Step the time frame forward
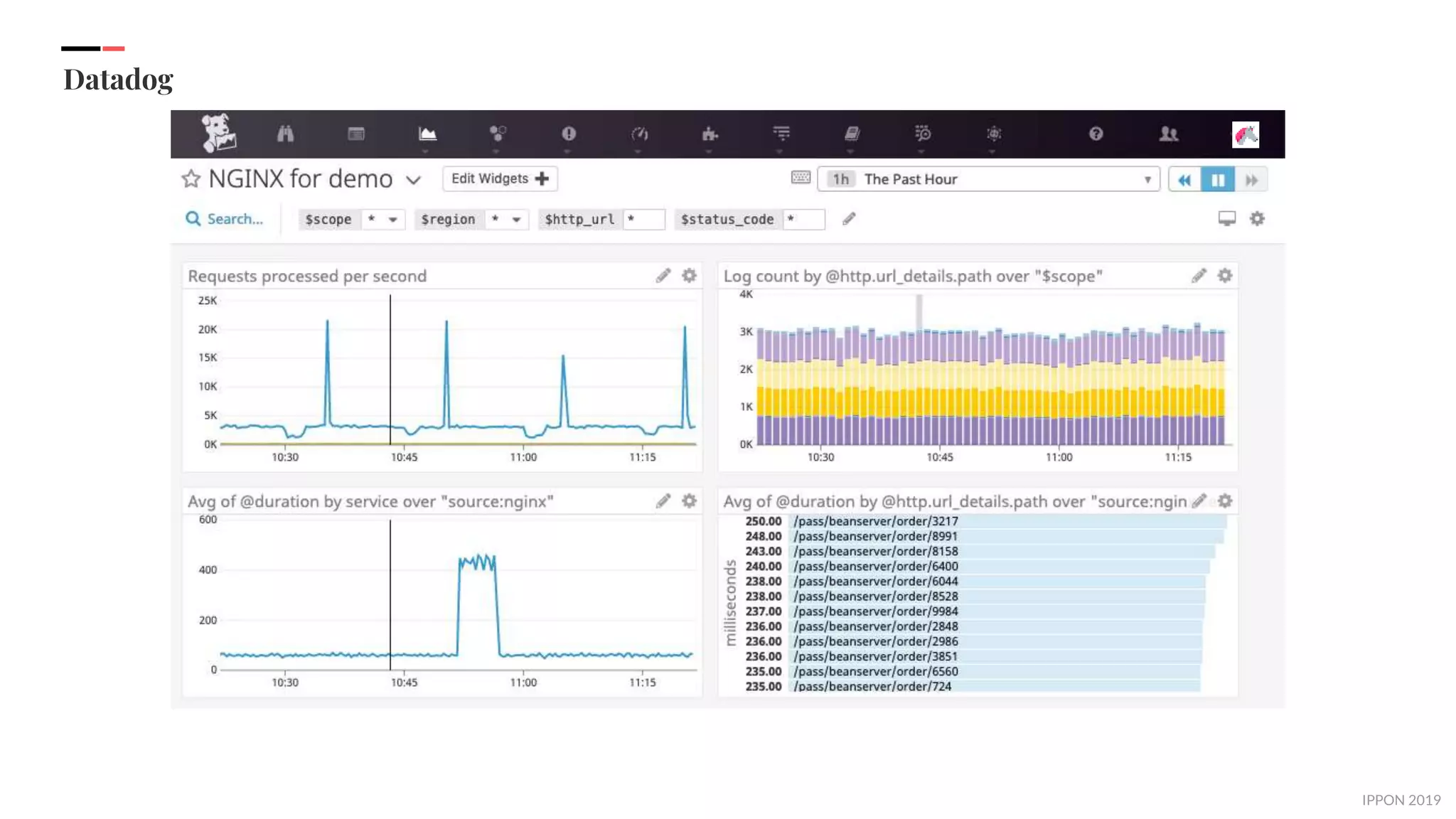Viewport: 1456px width, 819px height. tap(1251, 180)
